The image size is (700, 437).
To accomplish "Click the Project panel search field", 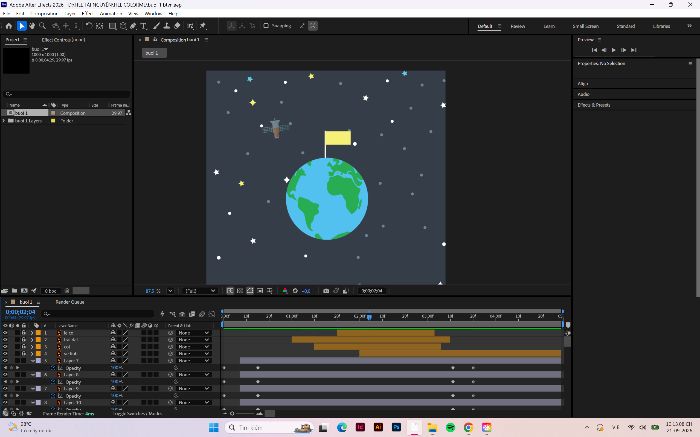I will point(67,94).
